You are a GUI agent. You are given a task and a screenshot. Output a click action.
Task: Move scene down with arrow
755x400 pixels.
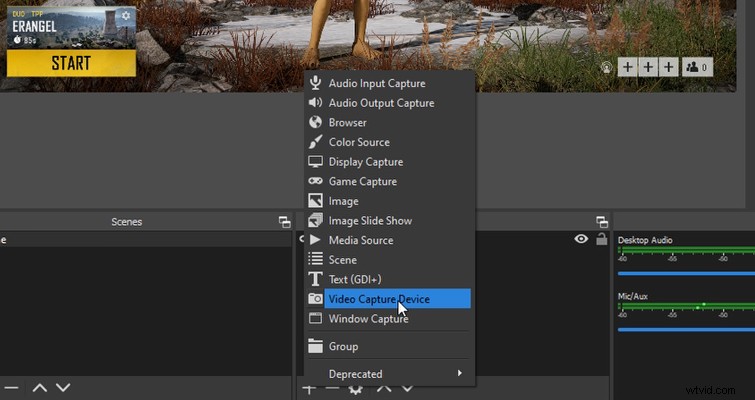point(63,387)
